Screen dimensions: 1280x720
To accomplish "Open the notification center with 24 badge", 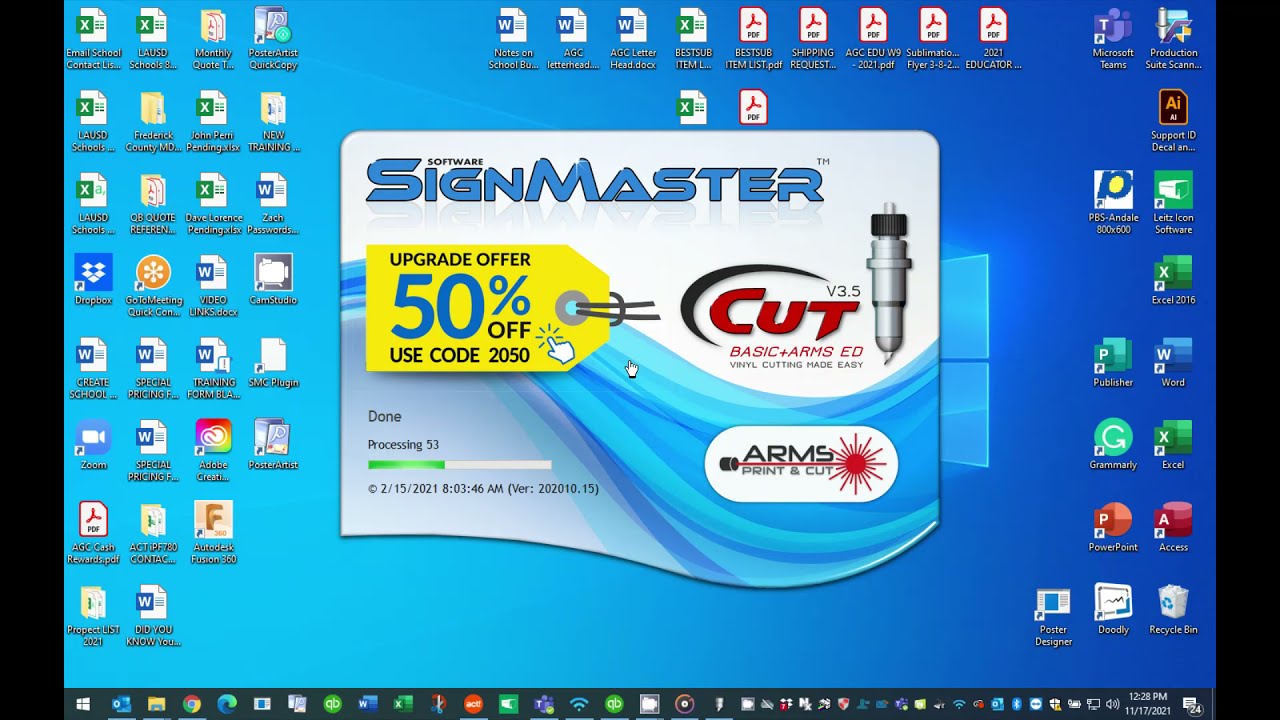I will [1191, 704].
